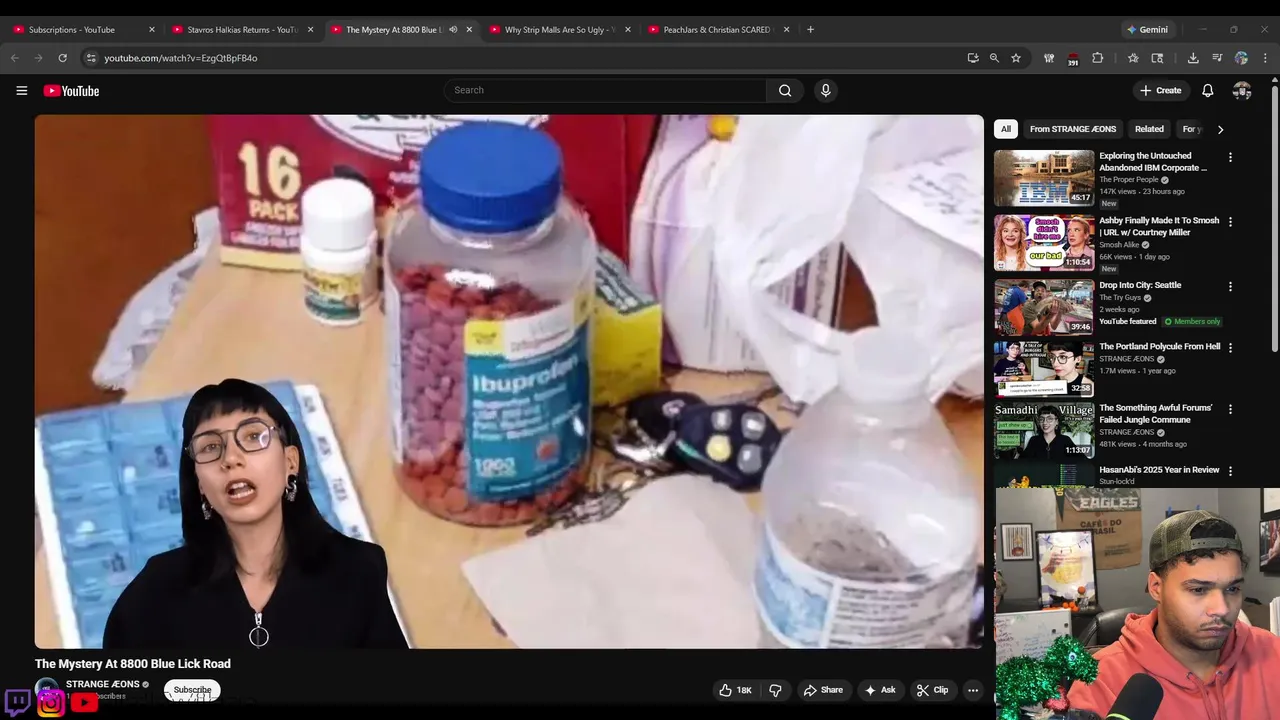Click the Ask button
Viewport: 1280px width, 720px height.
[880, 690]
